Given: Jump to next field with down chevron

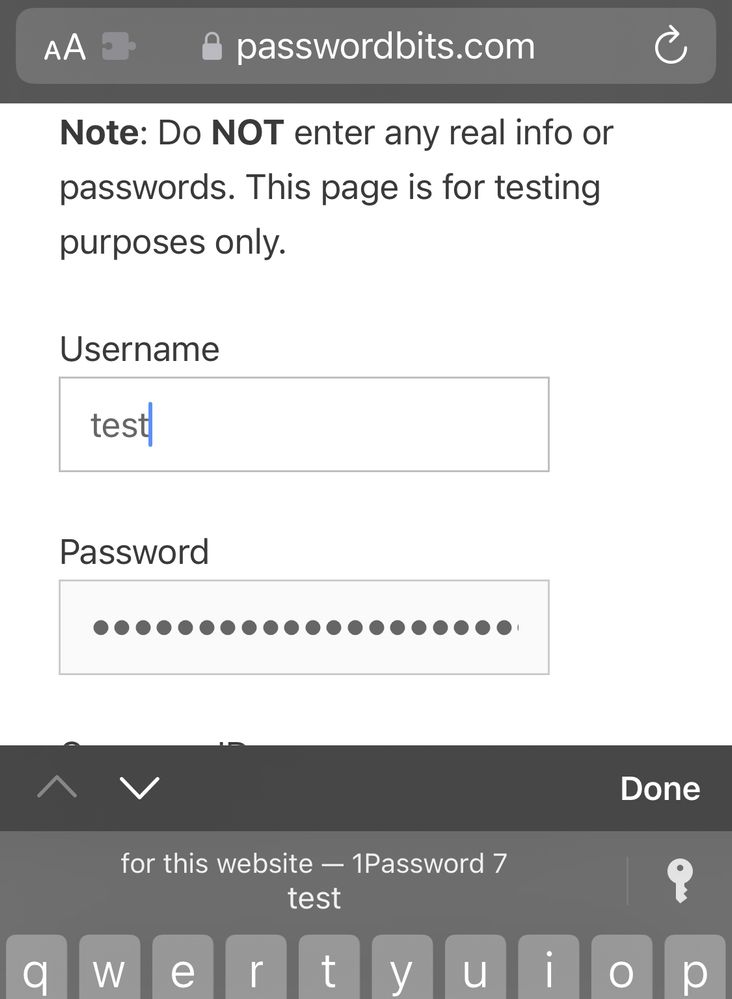Looking at the screenshot, I should point(139,788).
